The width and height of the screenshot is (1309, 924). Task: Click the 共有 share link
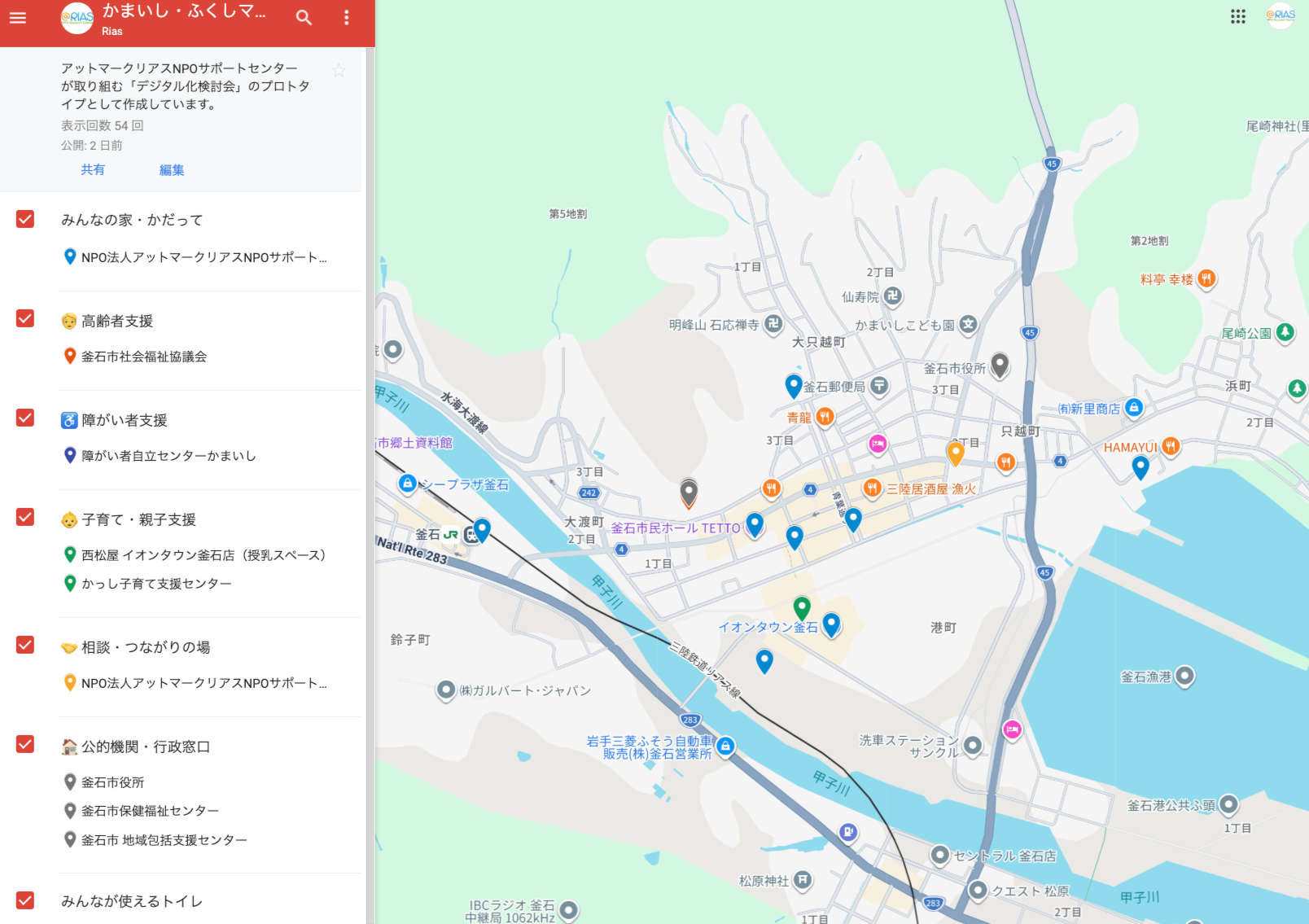point(93,169)
